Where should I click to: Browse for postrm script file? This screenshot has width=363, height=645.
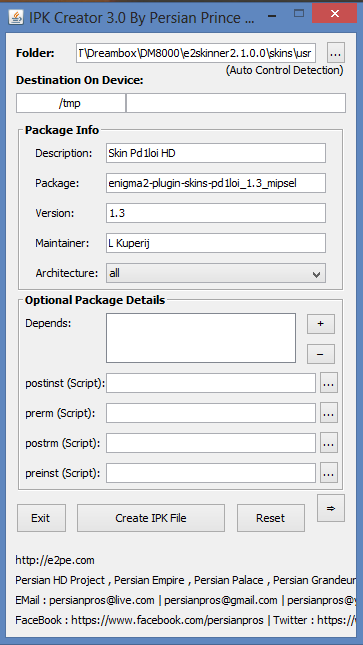point(328,443)
